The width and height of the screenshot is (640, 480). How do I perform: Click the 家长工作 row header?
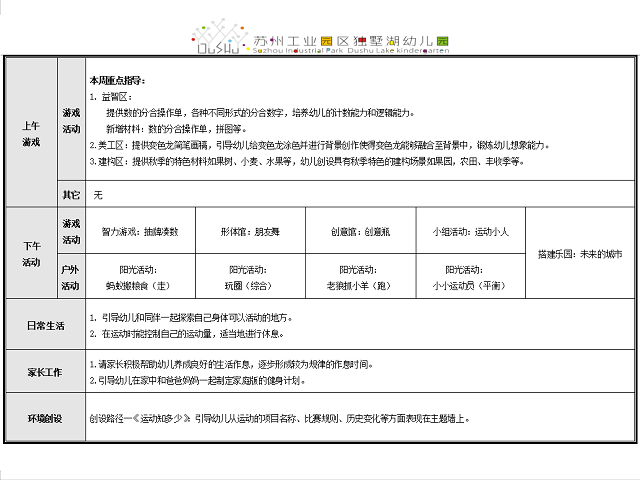[45, 372]
